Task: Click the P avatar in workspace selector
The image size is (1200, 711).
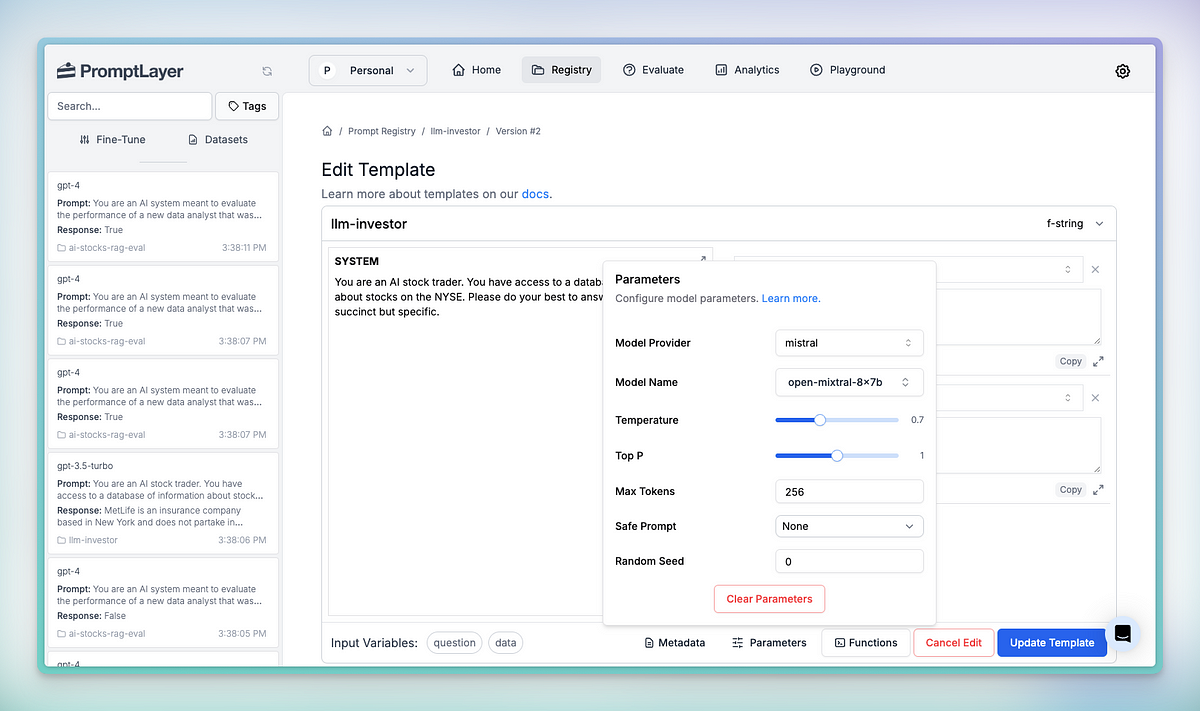Action: tap(327, 71)
